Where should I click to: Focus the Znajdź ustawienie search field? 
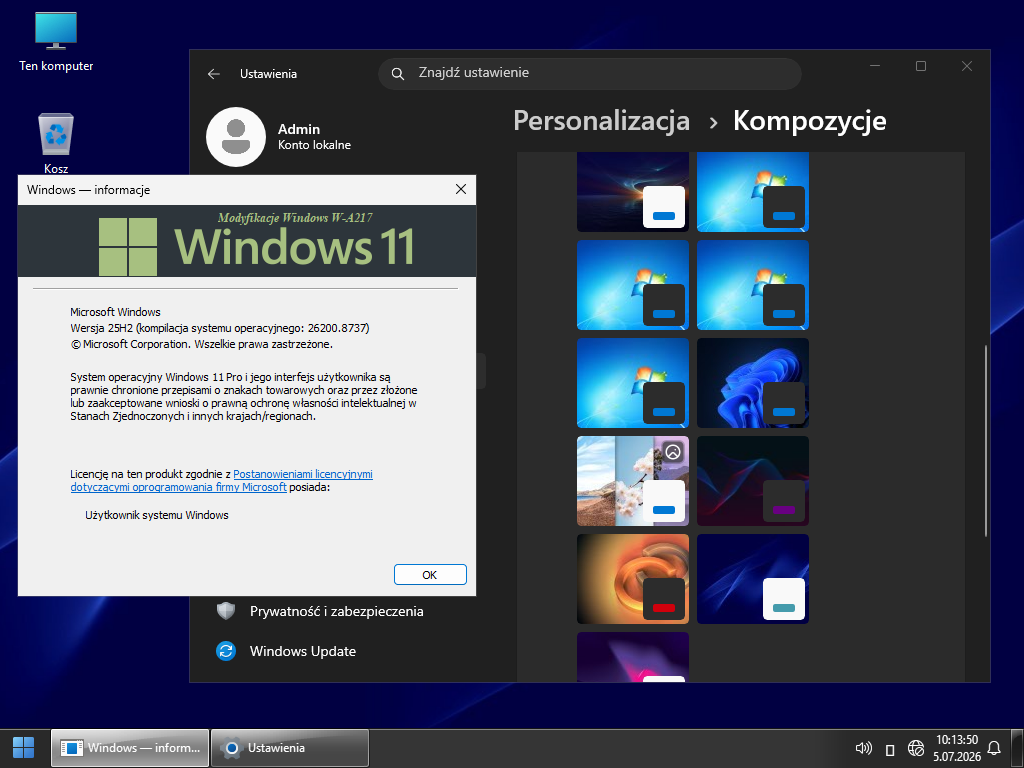pos(590,74)
